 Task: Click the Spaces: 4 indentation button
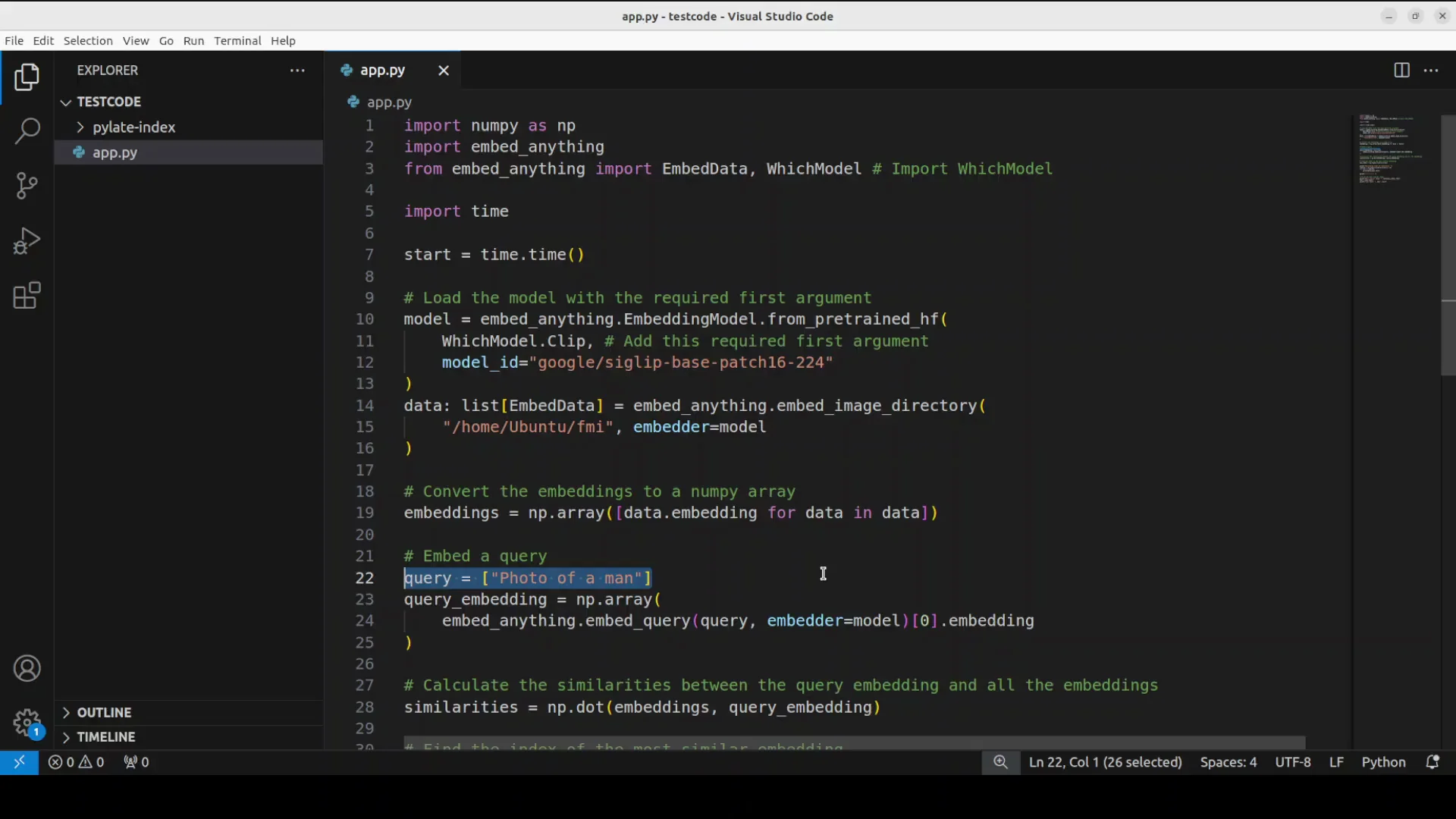point(1228,762)
